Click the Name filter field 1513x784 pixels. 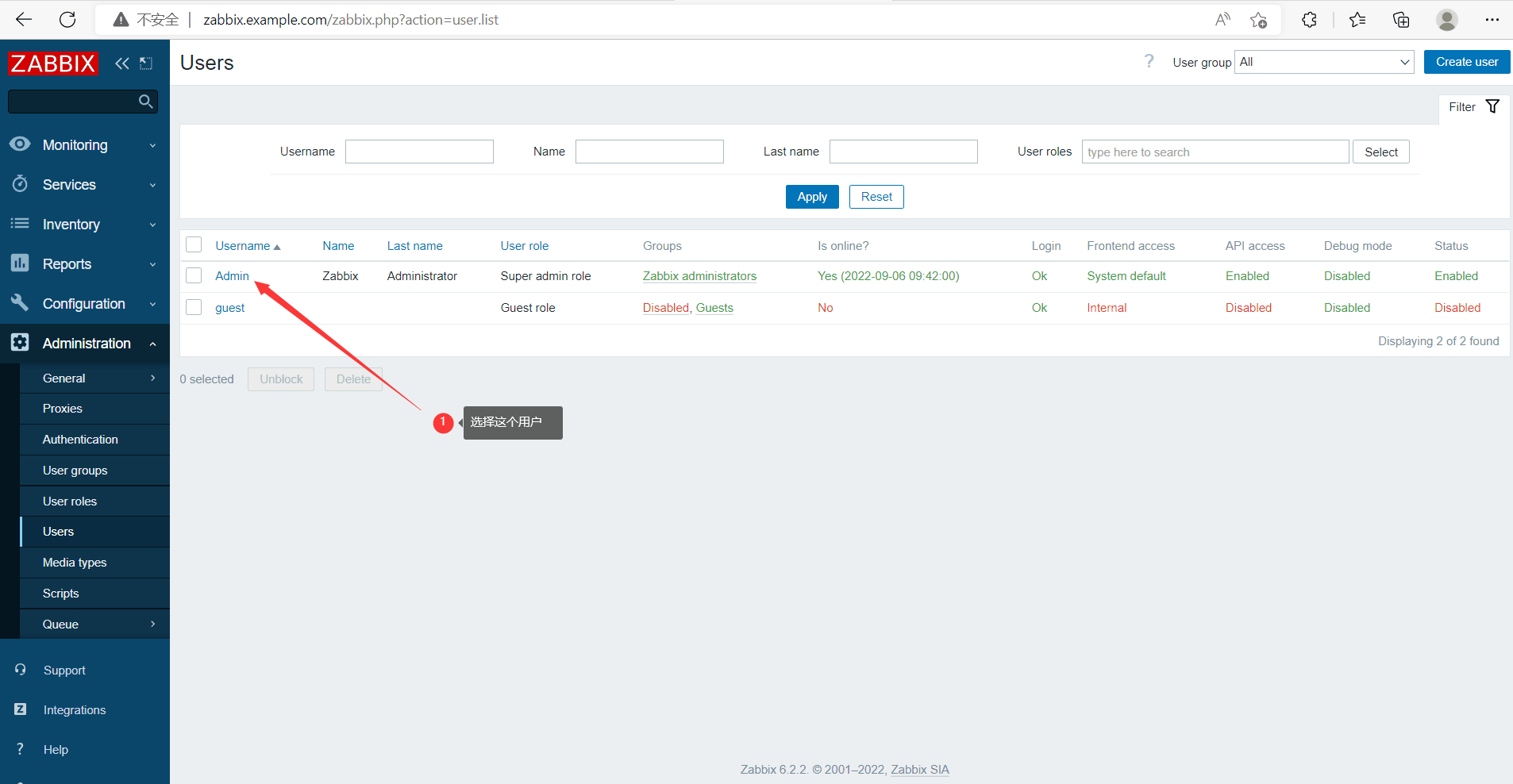point(649,152)
